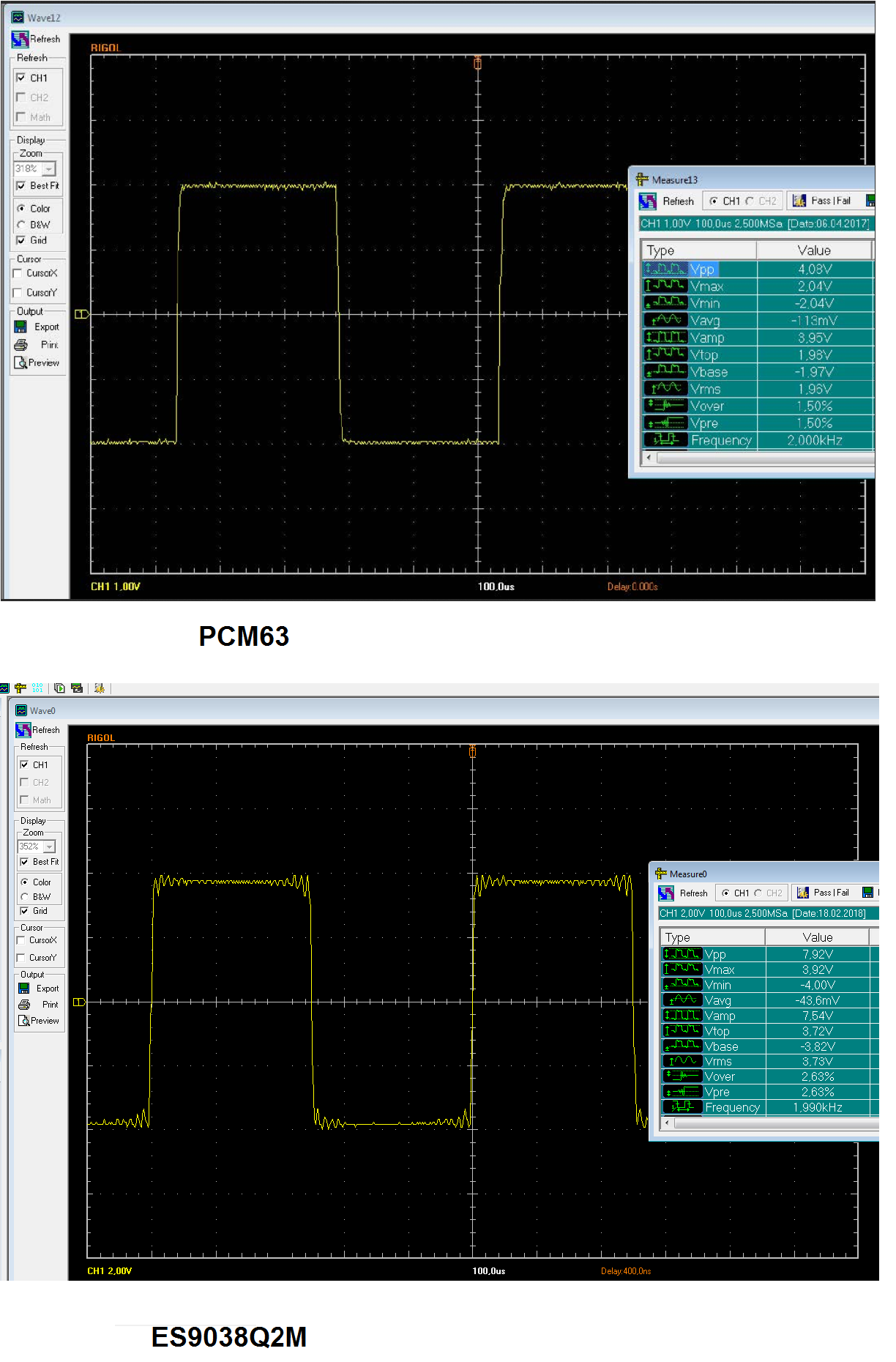
Task: Click the Vrms row icon in Measure13
Action: 665,389
